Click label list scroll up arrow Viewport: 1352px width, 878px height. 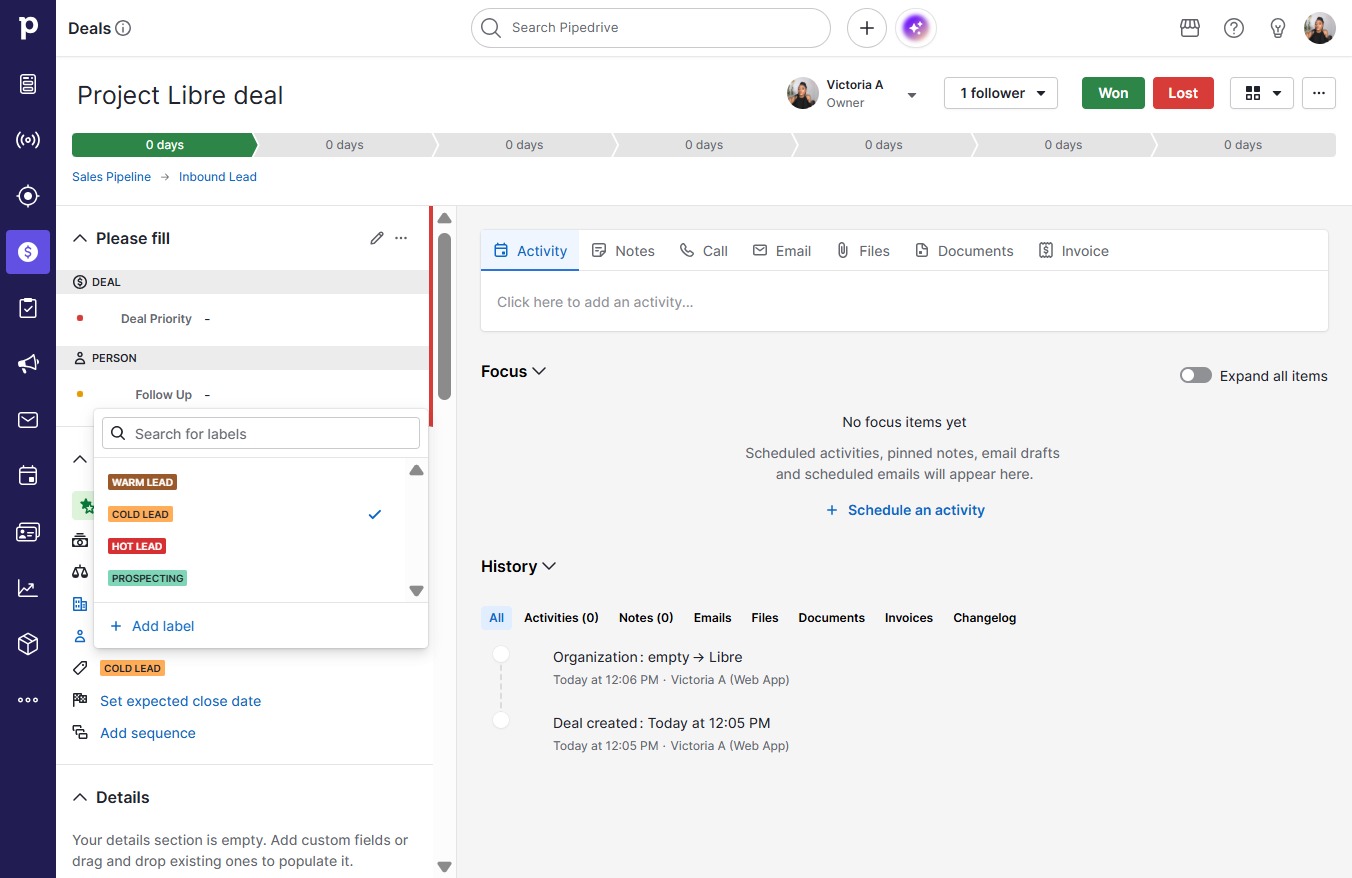click(x=417, y=470)
